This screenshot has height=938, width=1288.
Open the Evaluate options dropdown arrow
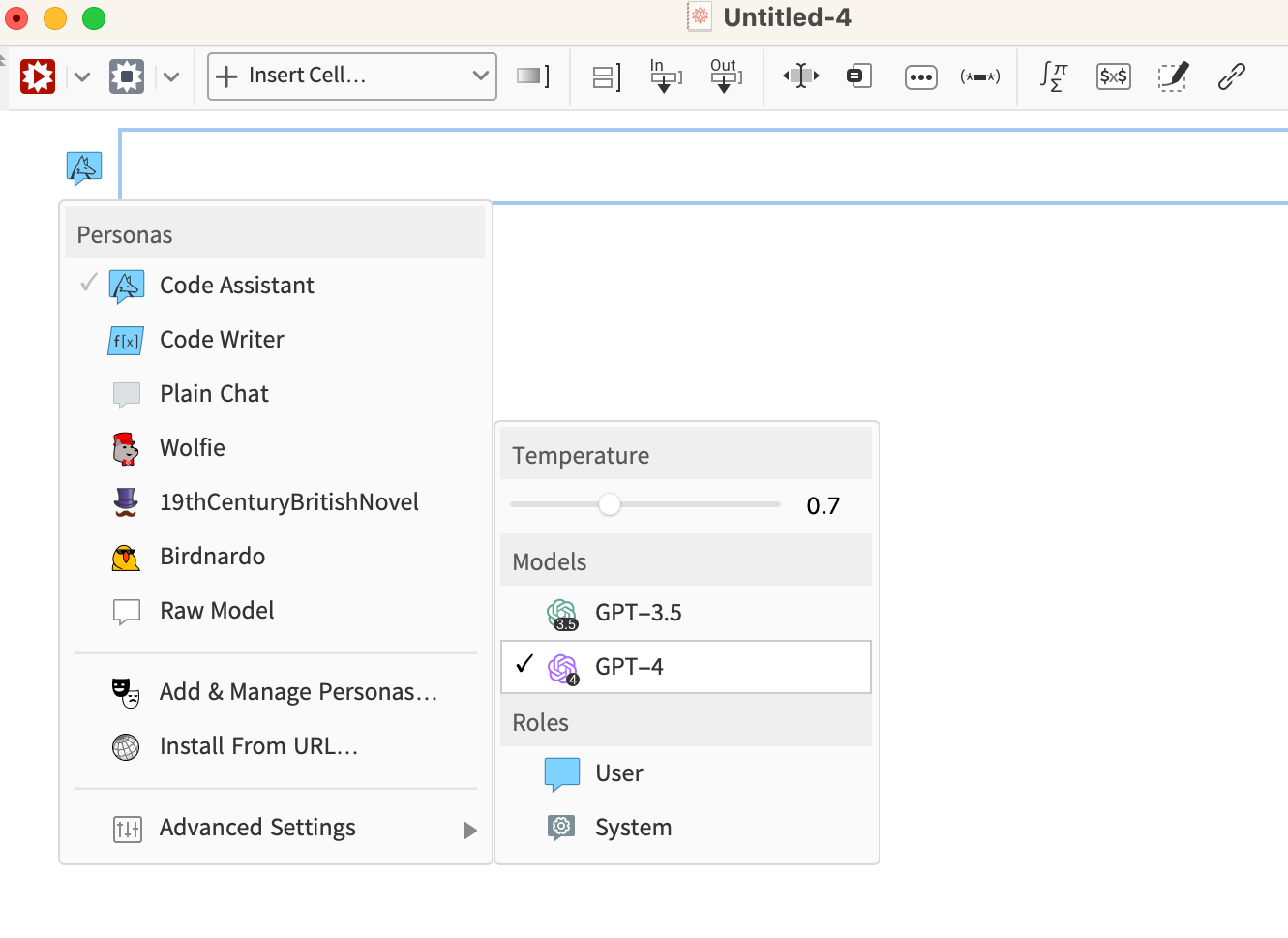[x=82, y=76]
